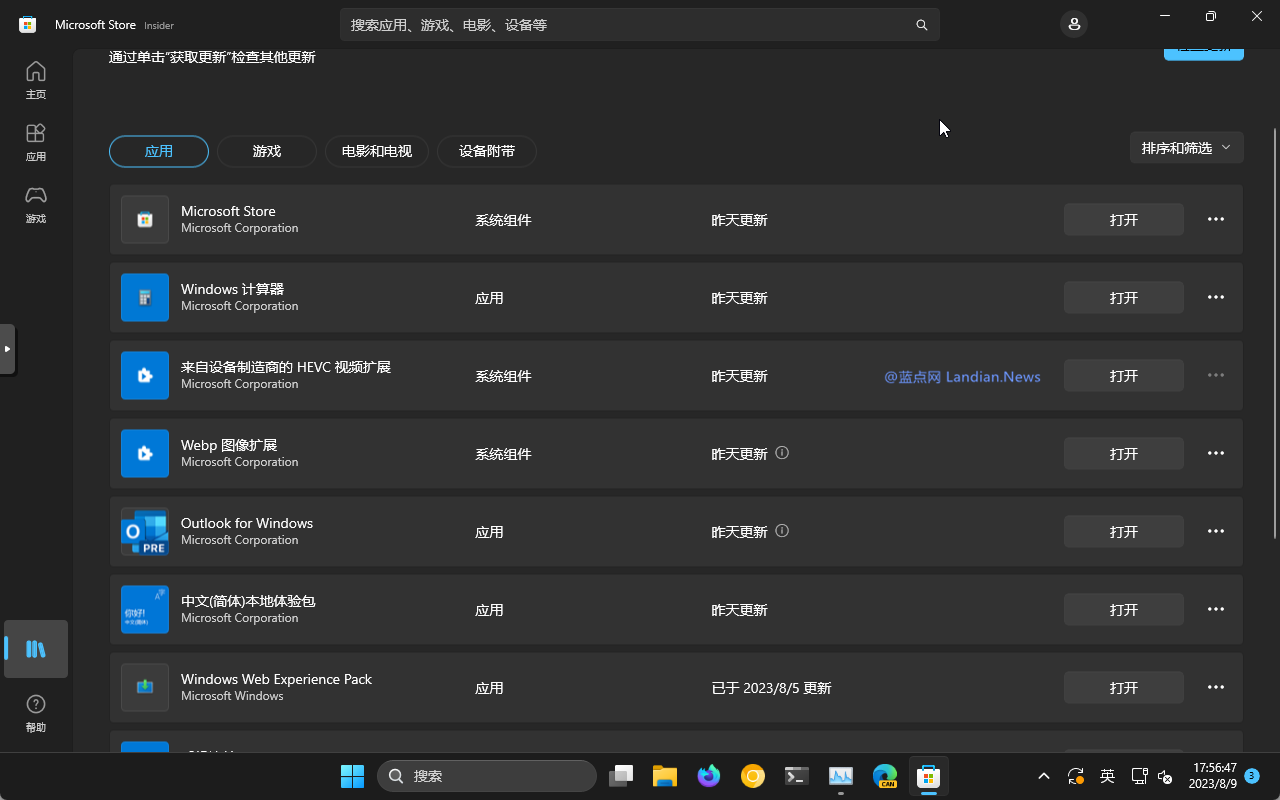Open the 排序和筛选 dropdown
The width and height of the screenshot is (1280, 800).
[x=1186, y=148]
